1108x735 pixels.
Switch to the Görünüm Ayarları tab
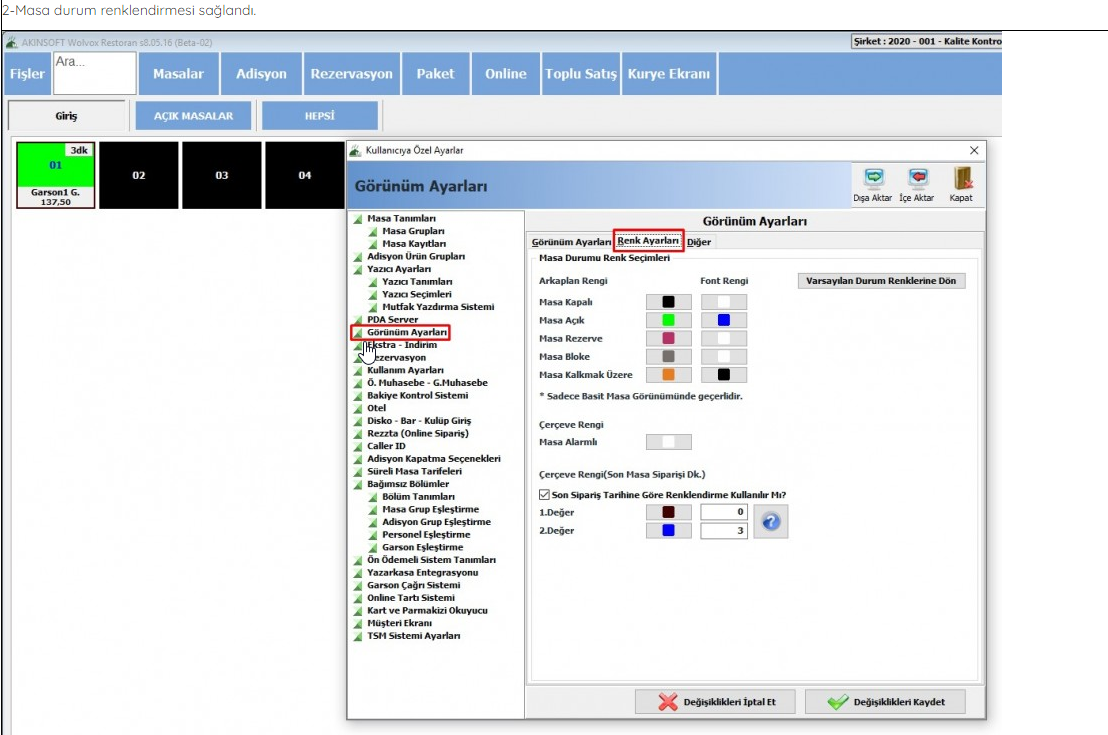[x=571, y=242]
